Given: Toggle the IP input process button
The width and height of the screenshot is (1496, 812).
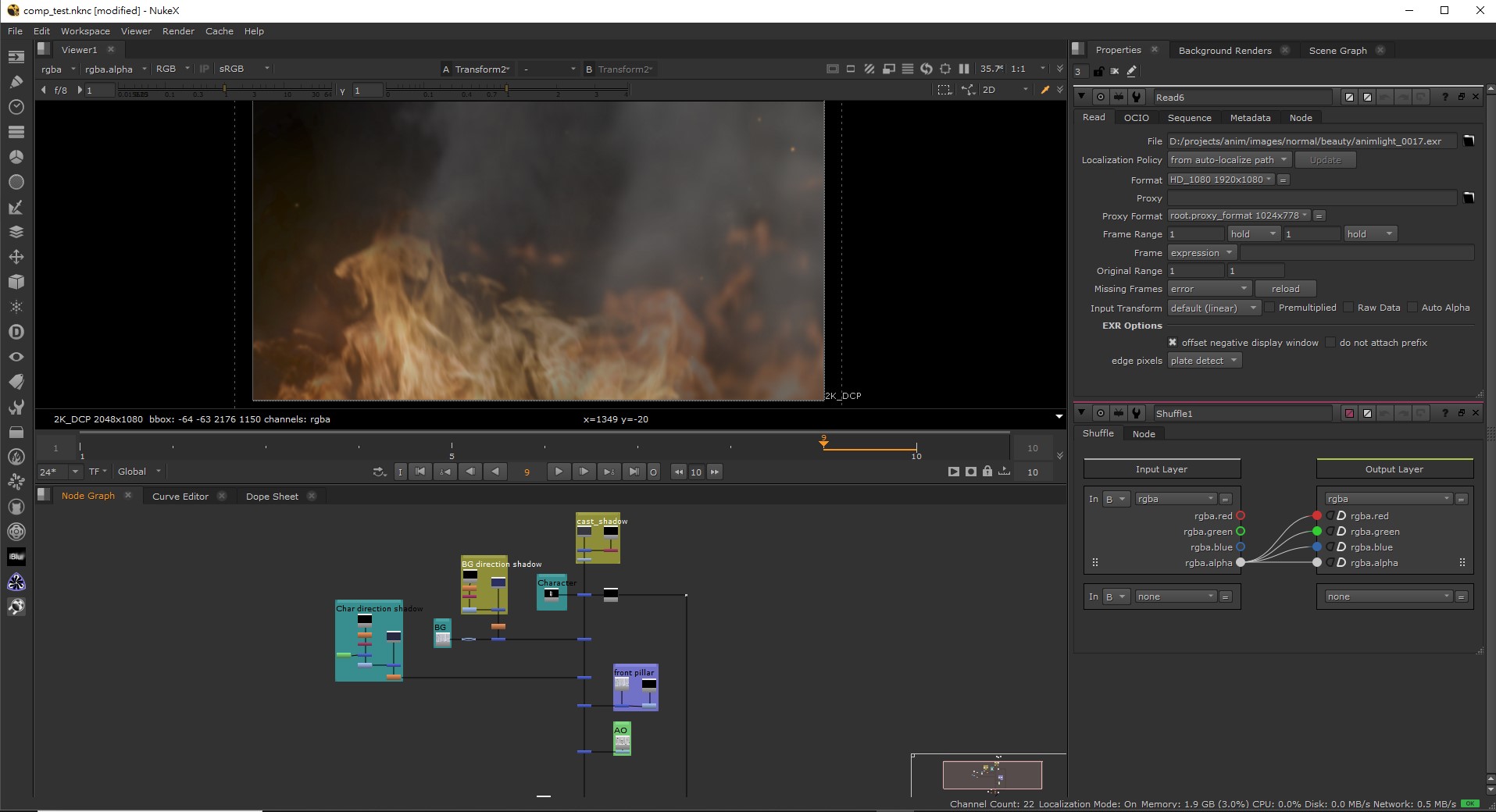Looking at the screenshot, I should [205, 69].
